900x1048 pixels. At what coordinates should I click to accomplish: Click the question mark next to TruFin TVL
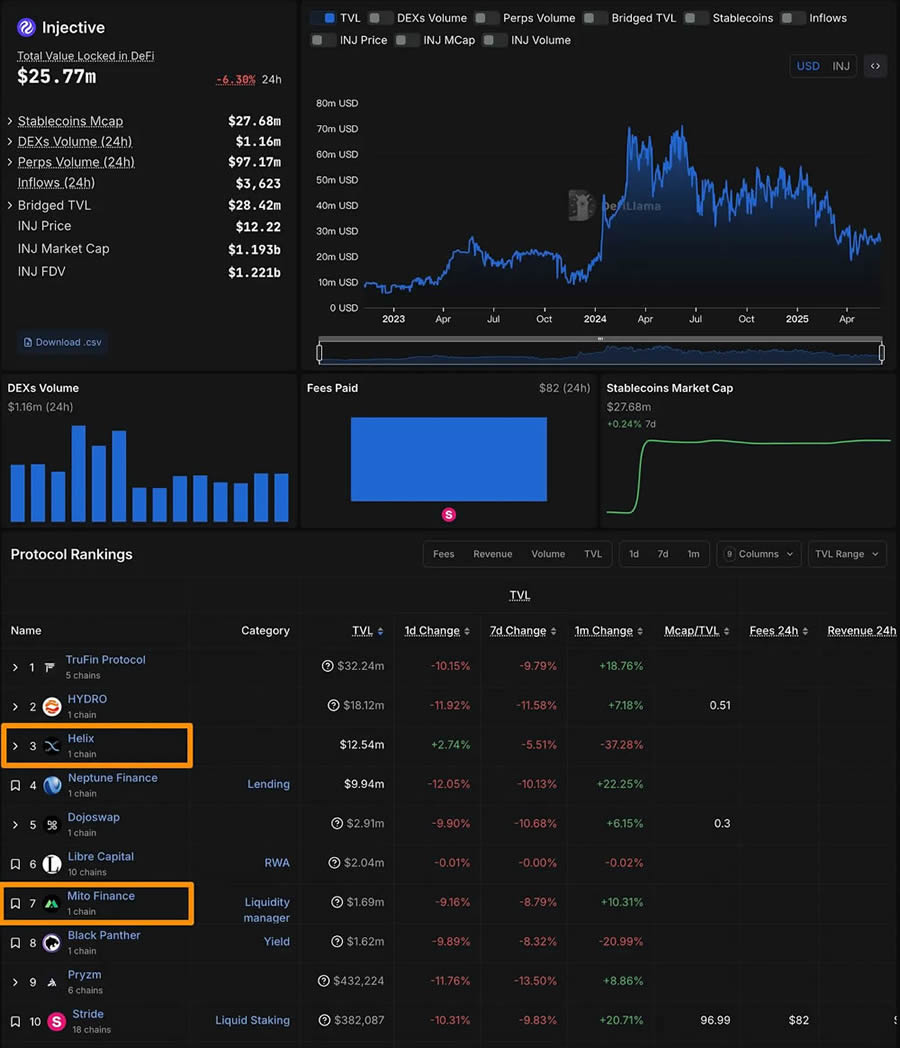[328, 666]
